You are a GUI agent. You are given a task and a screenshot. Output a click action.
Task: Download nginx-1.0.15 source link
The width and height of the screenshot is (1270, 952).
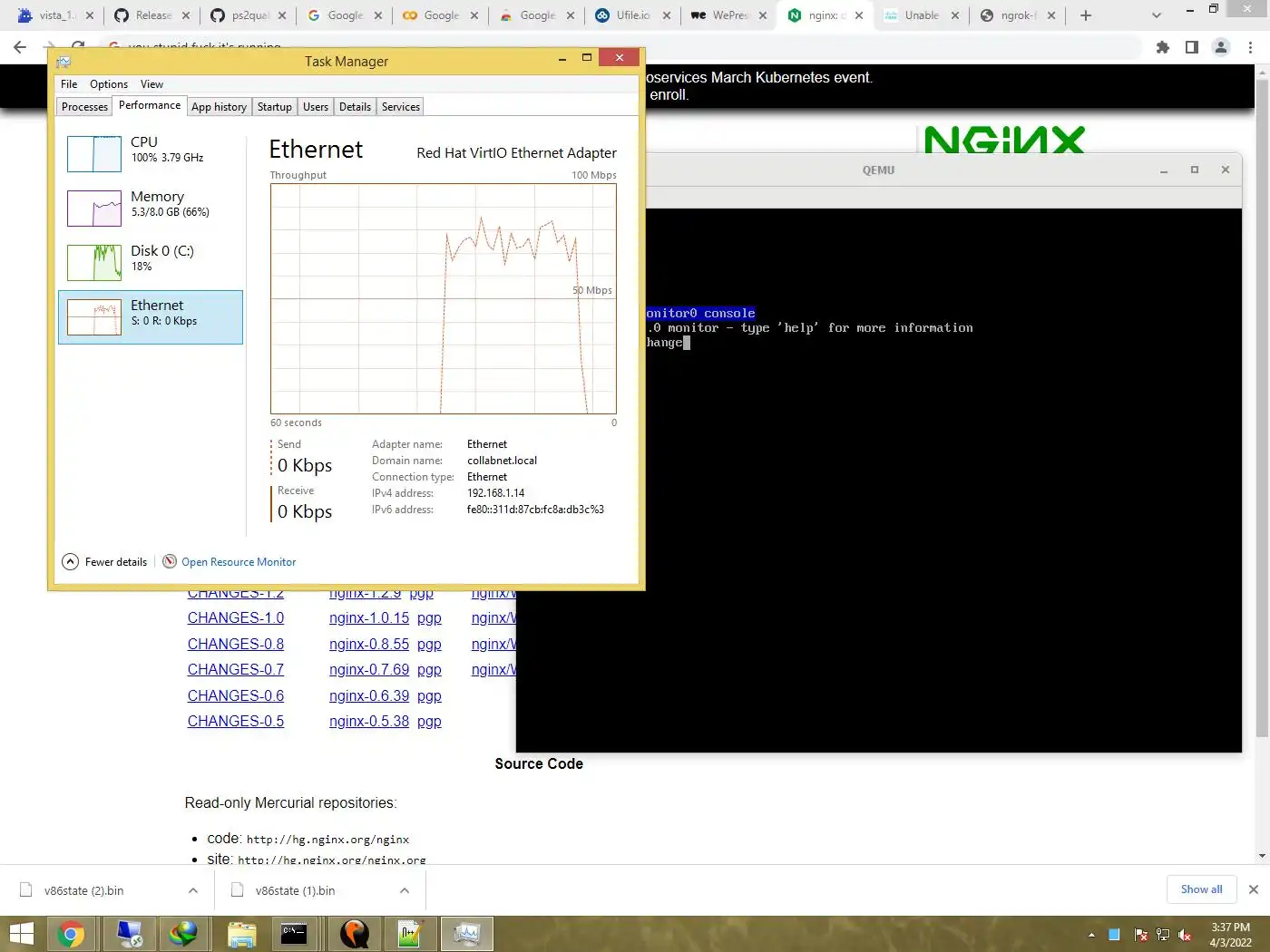pos(369,618)
